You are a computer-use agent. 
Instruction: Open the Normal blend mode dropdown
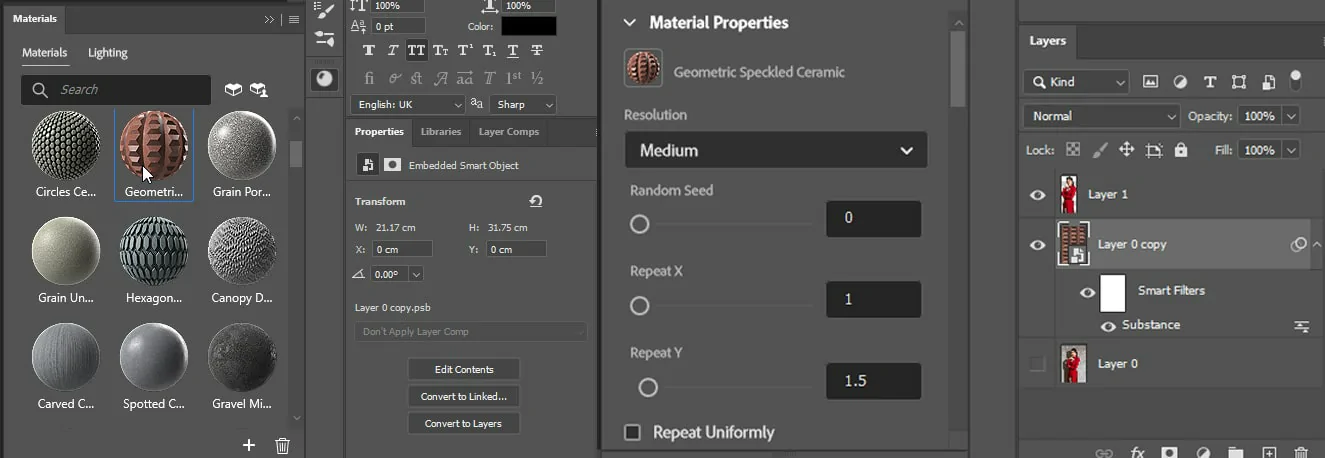(1101, 116)
